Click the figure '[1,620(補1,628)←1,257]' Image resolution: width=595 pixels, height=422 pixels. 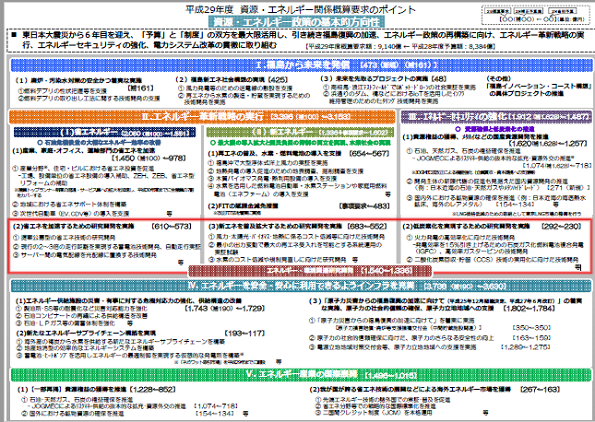click(x=547, y=144)
